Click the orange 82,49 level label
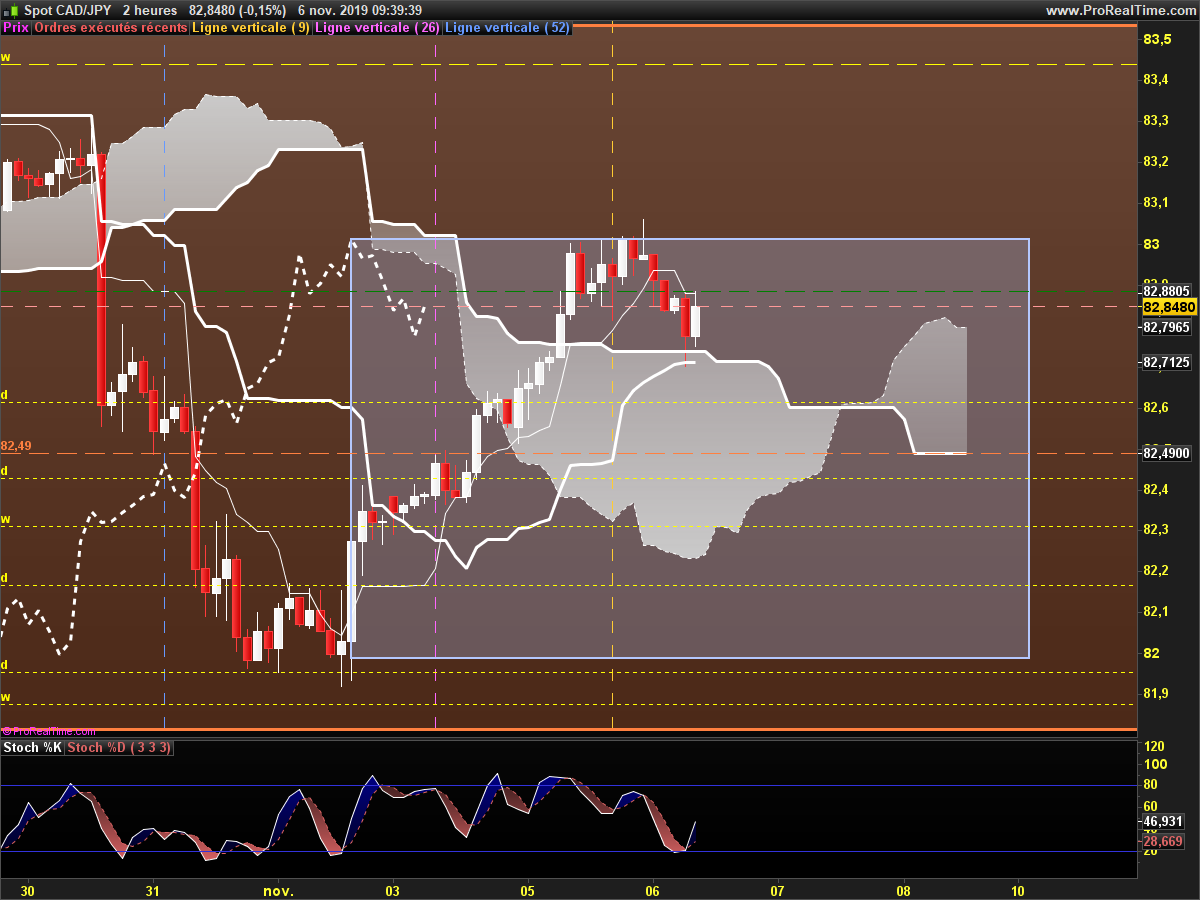Screen dimensions: 1200x900 pyautogui.click(x=16, y=446)
